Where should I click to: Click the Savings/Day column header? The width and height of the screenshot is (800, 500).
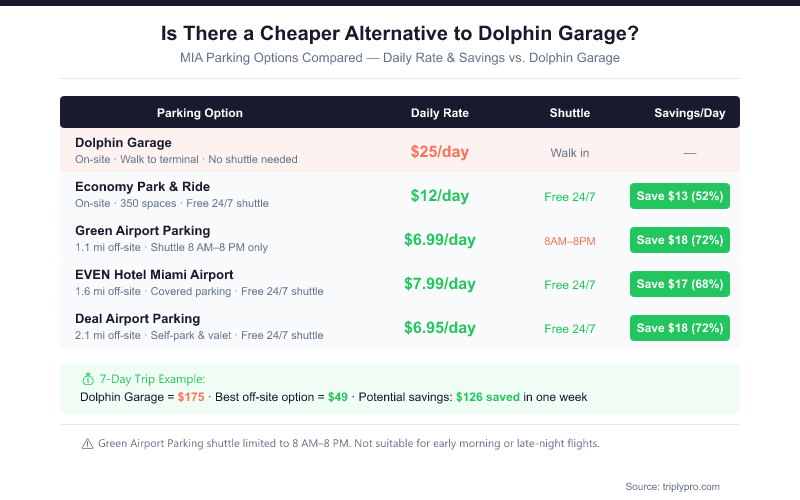click(x=689, y=113)
